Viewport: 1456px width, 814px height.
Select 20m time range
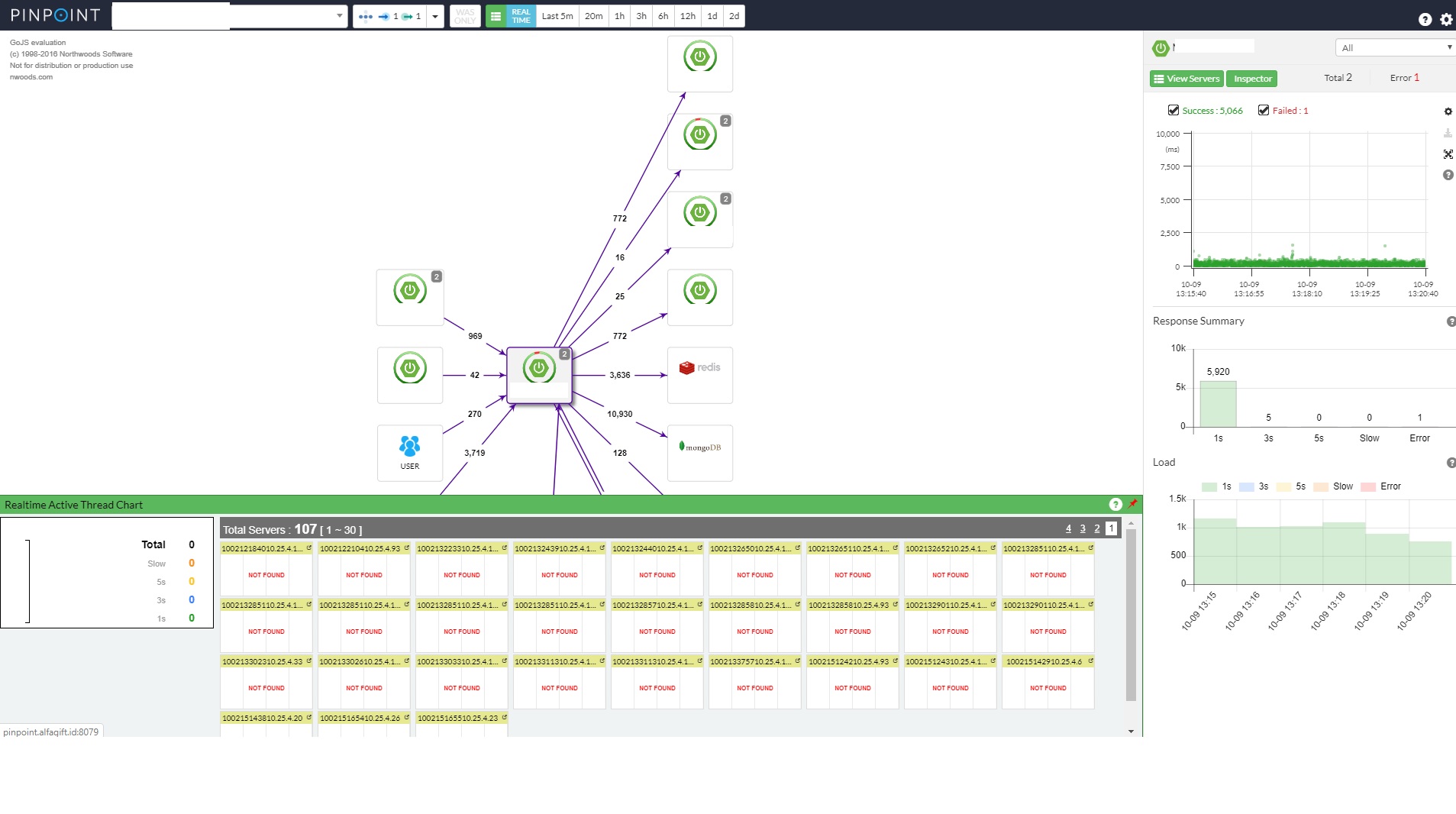pyautogui.click(x=594, y=16)
